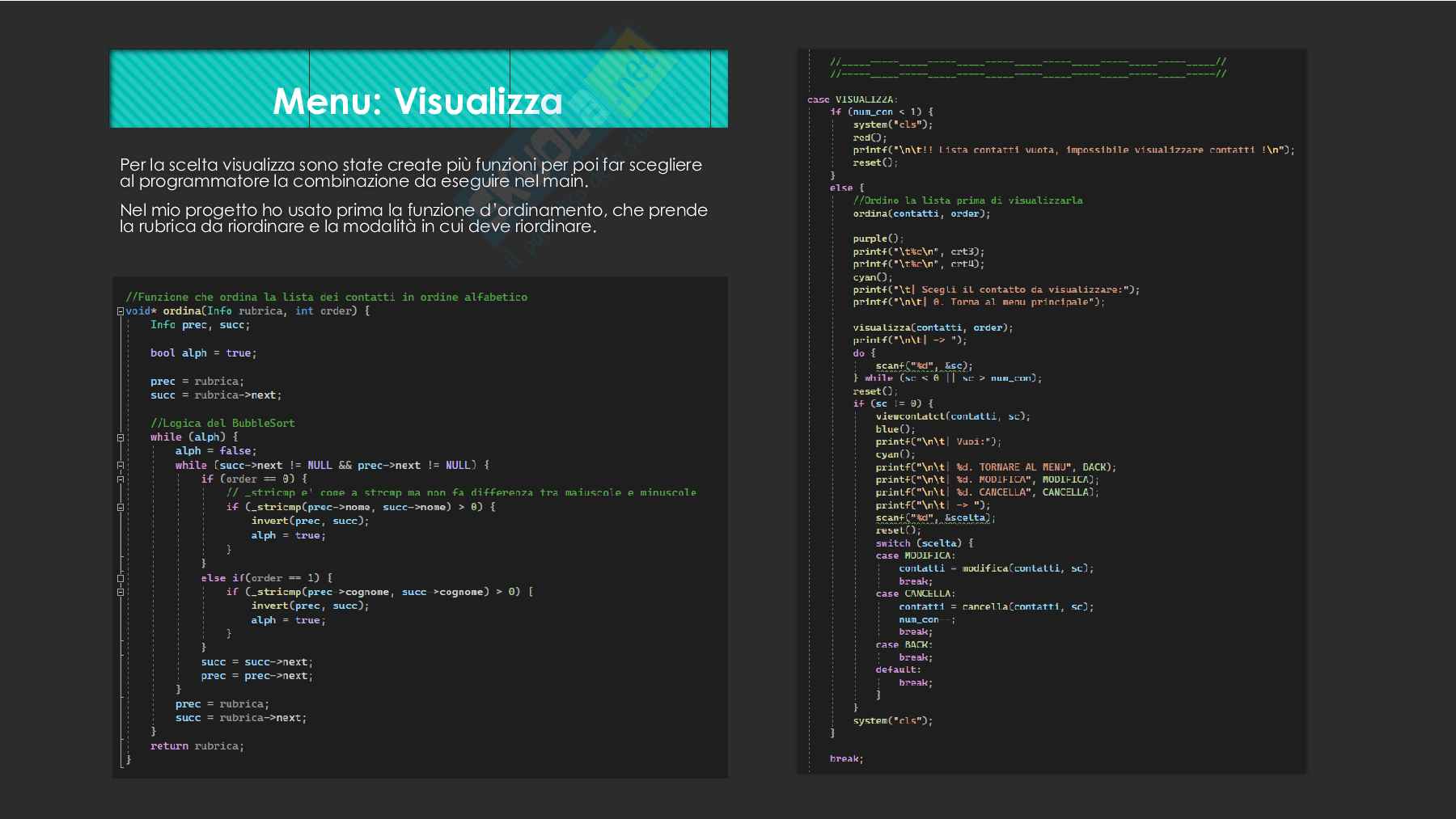Viewport: 1456px width, 819px height.
Task: Click the paragraph starting 'Per la scelta visualizza'
Action: pos(410,173)
